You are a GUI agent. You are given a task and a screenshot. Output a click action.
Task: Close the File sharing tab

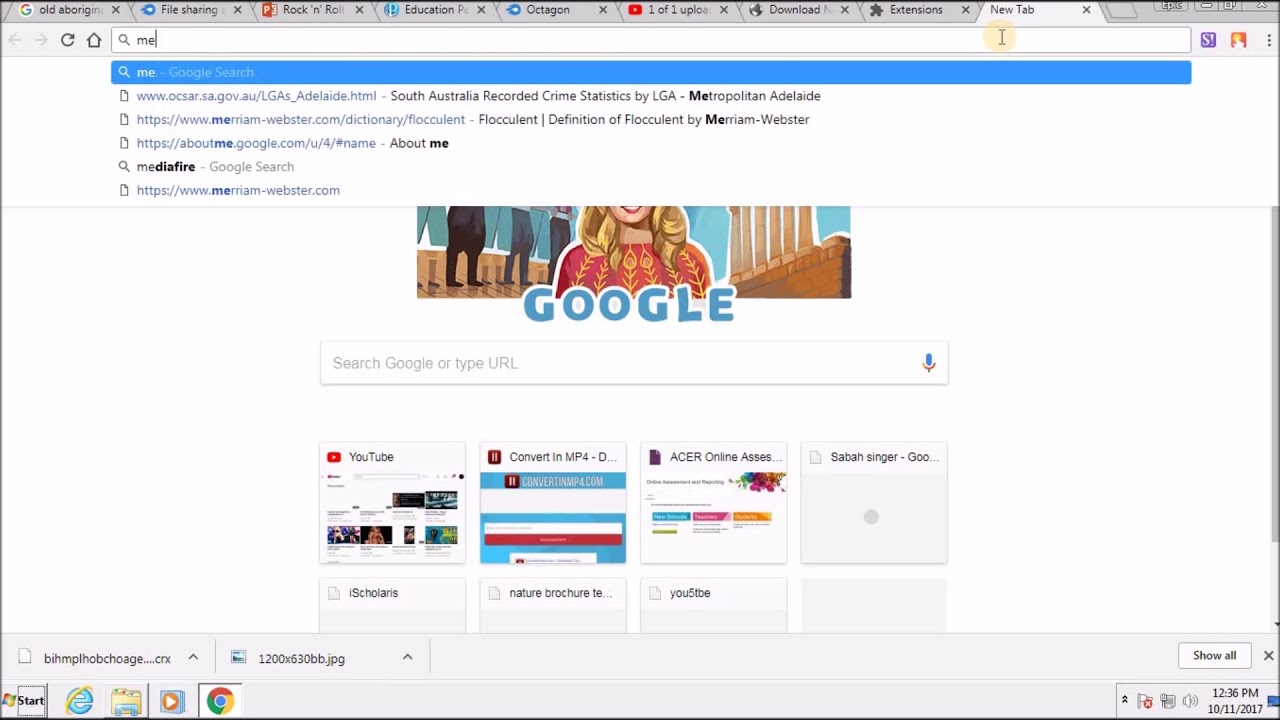click(238, 10)
